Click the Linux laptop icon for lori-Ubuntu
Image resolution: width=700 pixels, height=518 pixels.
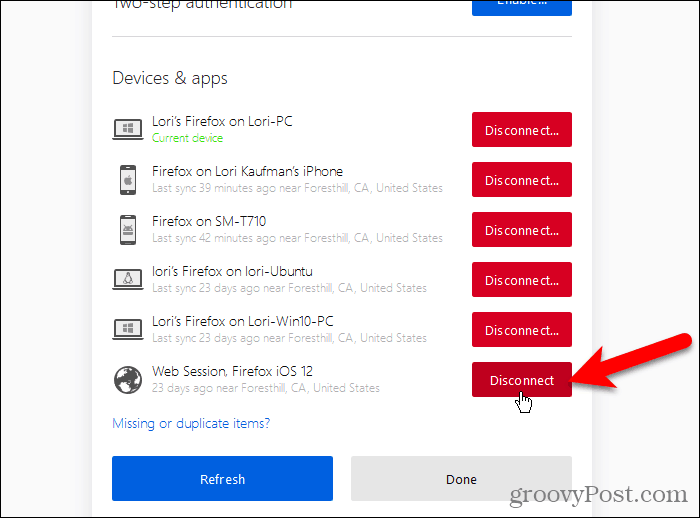[128, 280]
